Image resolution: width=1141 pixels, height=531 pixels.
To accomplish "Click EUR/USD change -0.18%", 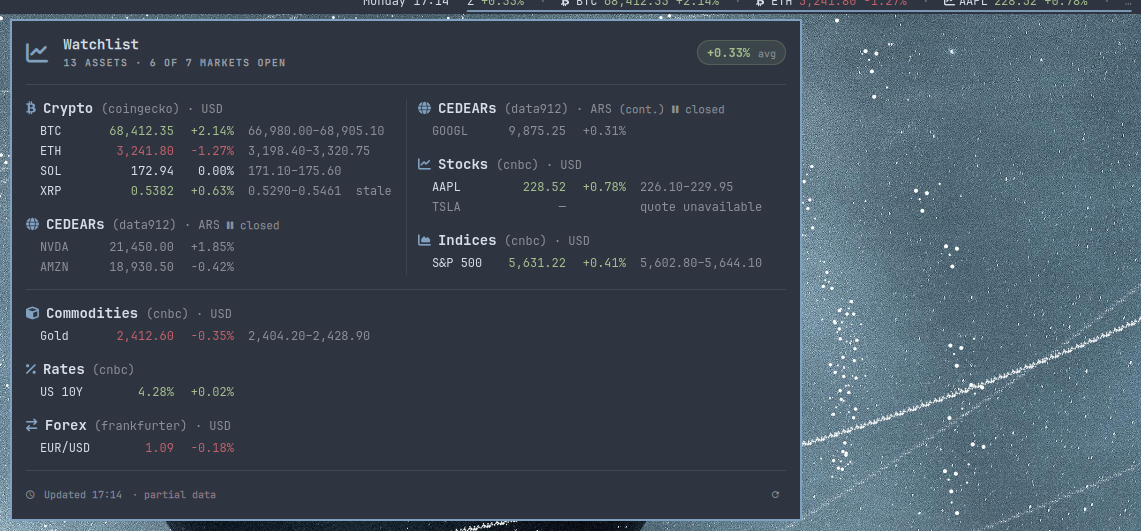I will point(212,448).
